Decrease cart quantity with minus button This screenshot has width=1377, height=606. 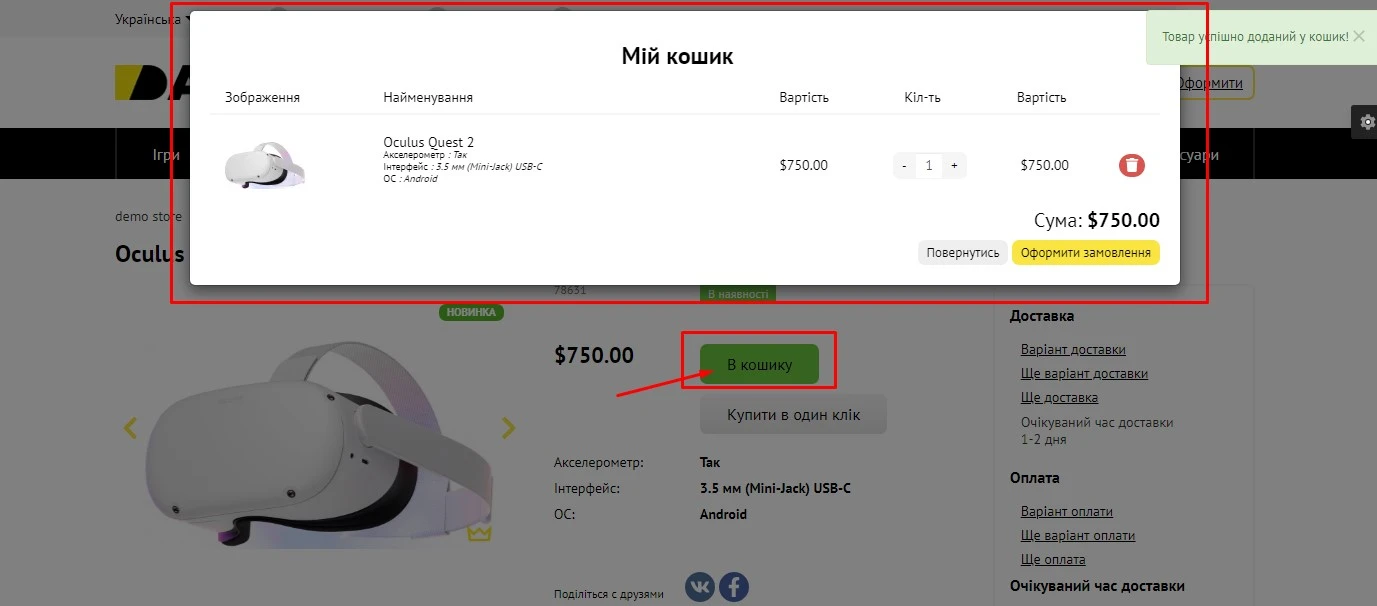click(x=904, y=166)
